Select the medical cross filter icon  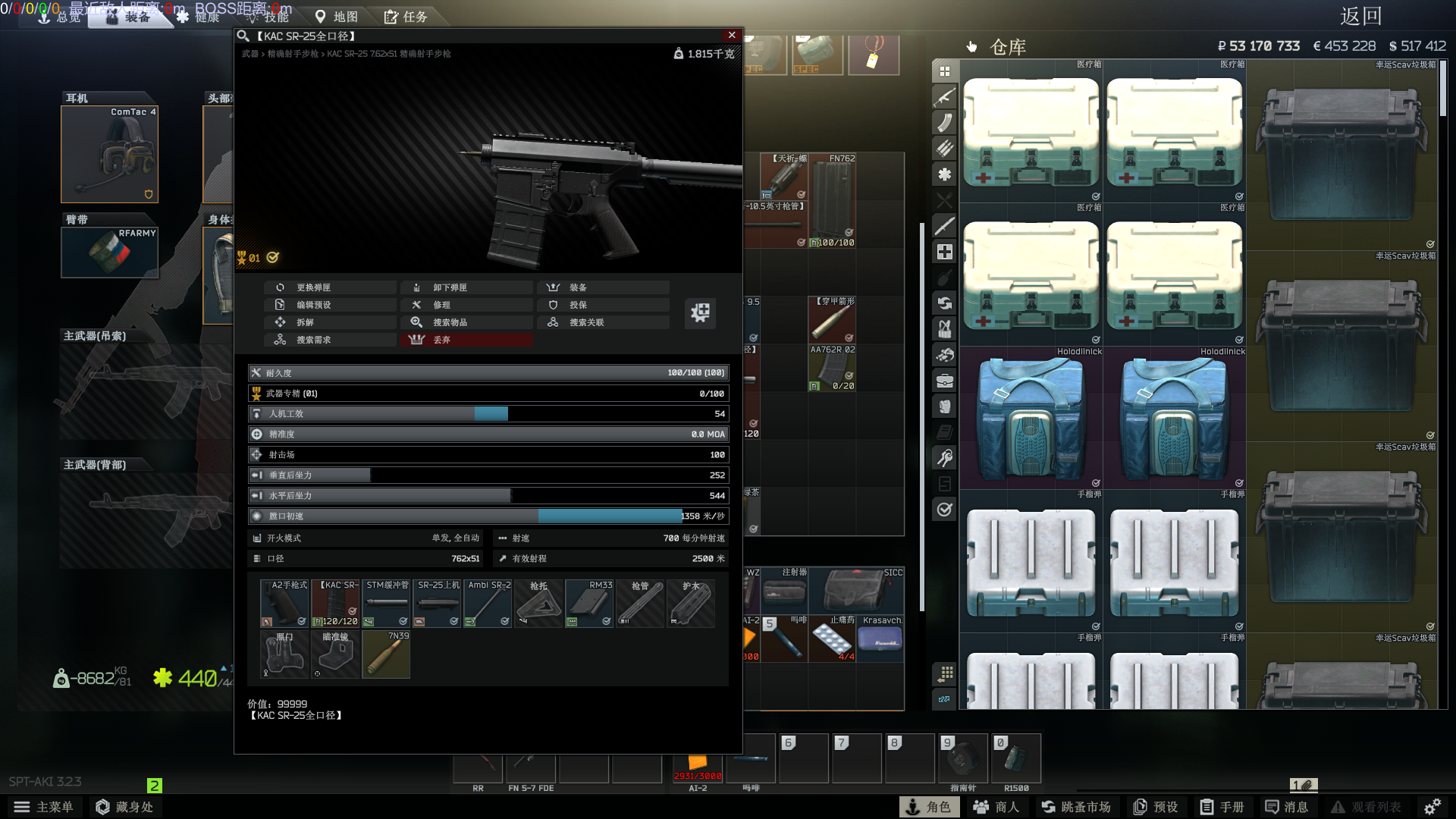click(944, 252)
